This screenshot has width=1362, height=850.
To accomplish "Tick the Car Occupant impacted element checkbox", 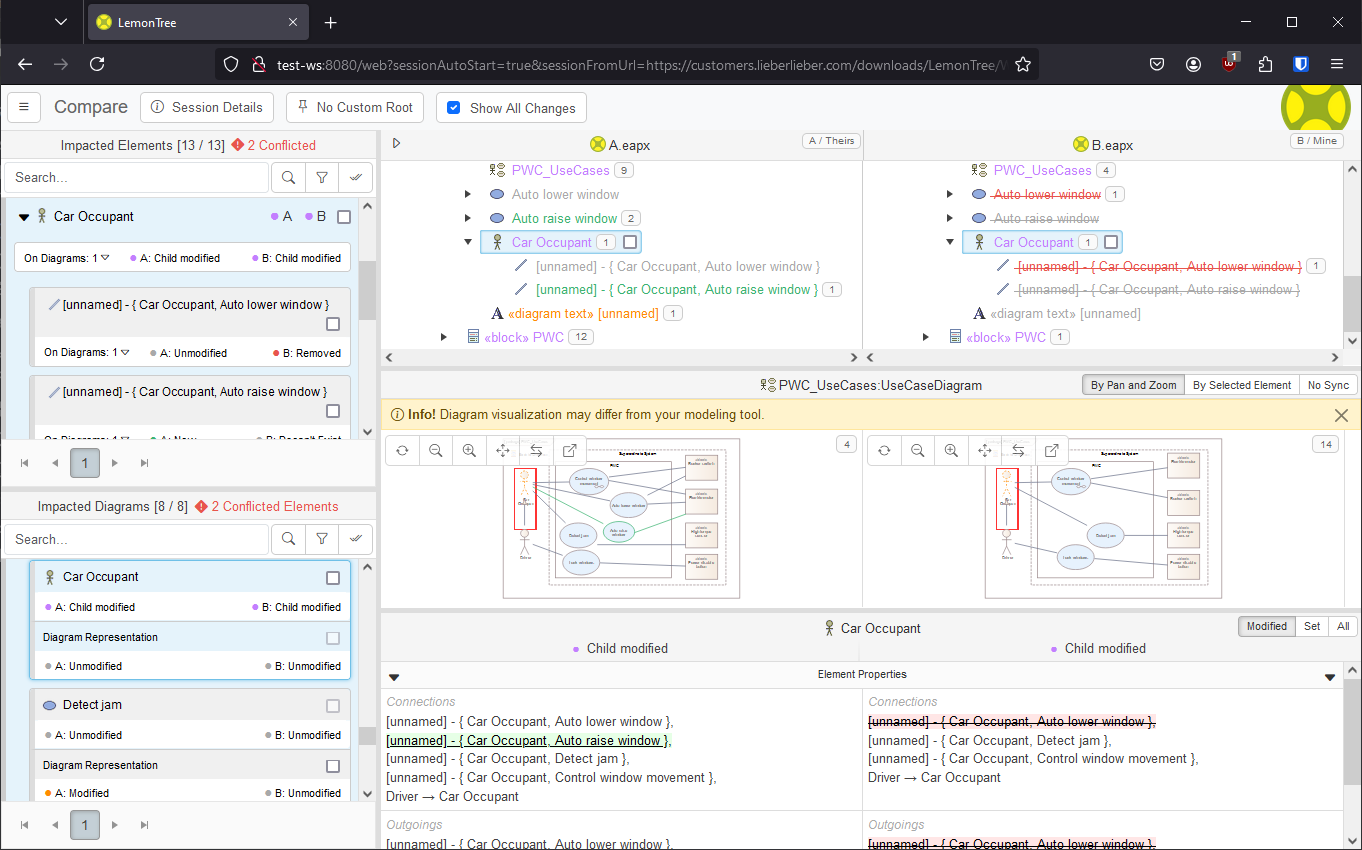I will click(344, 217).
